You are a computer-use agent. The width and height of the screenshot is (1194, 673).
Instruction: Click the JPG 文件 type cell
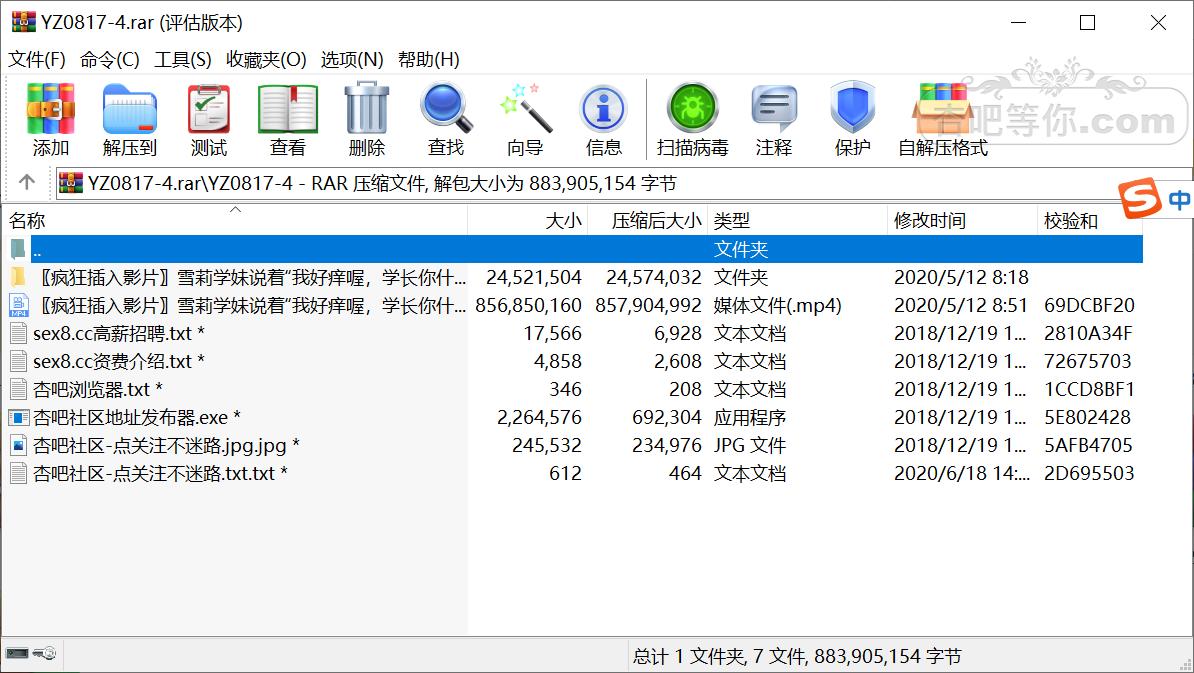(749, 445)
